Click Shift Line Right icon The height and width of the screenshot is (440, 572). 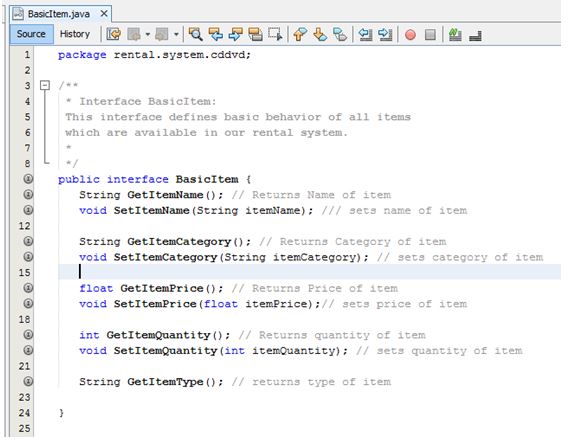(385, 34)
